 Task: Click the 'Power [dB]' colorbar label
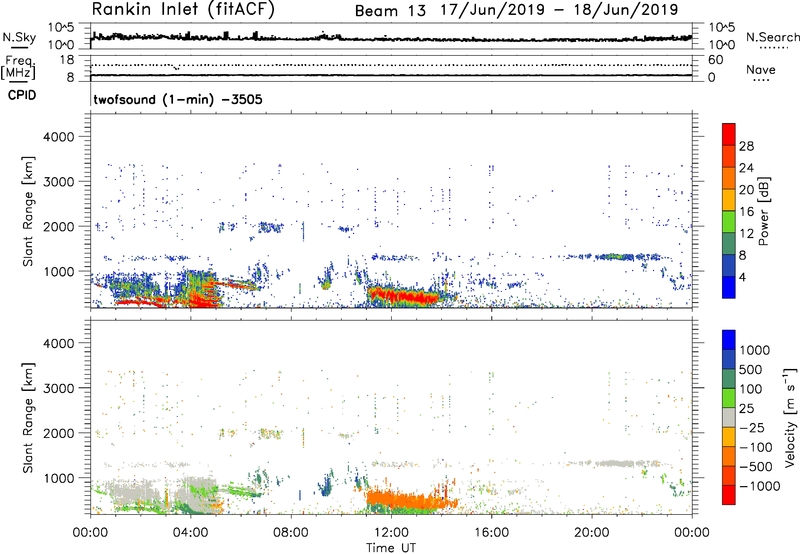(x=763, y=211)
